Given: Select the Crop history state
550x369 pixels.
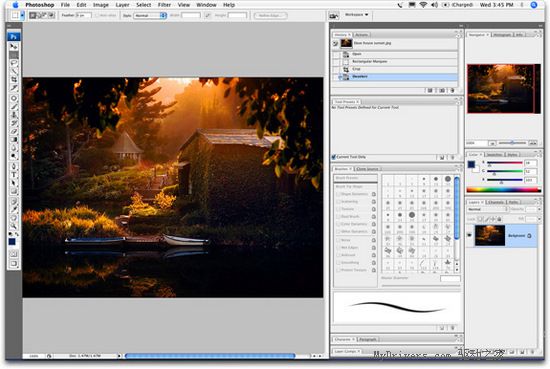Looking at the screenshot, I should [395, 69].
